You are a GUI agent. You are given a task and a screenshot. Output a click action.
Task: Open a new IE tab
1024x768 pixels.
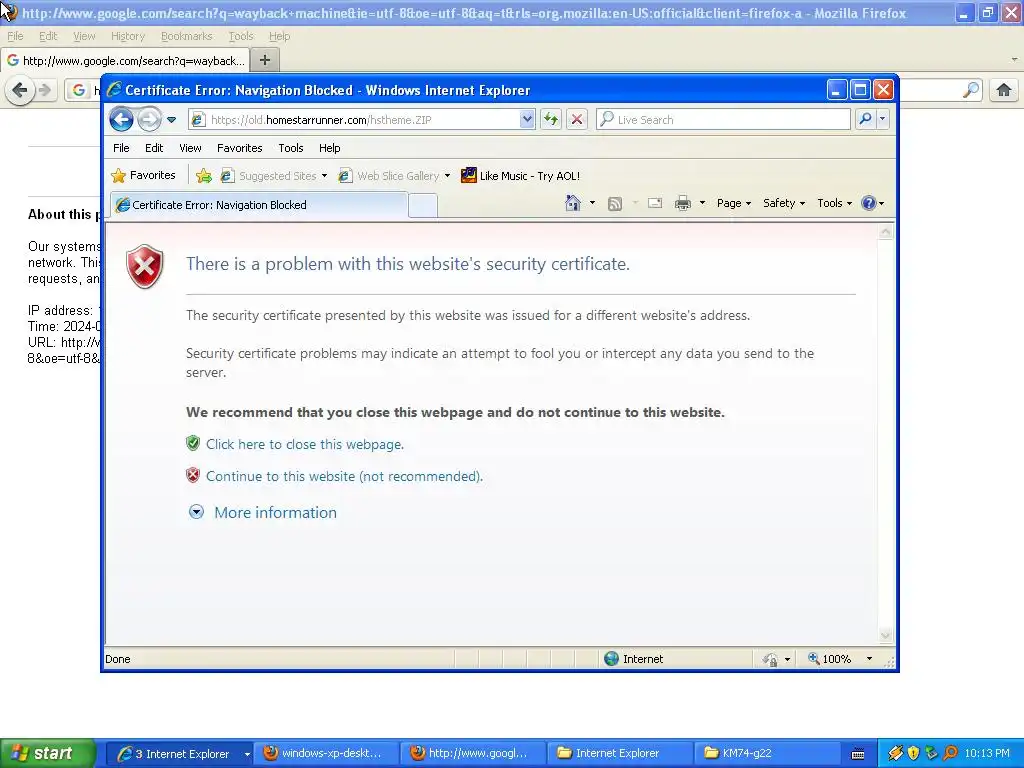tap(423, 206)
